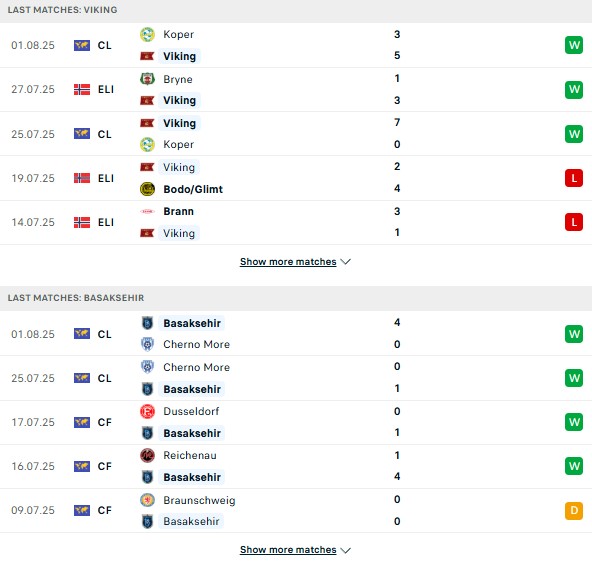
Task: Click the green W badge for 7-0 Koper match
Action: (574, 134)
